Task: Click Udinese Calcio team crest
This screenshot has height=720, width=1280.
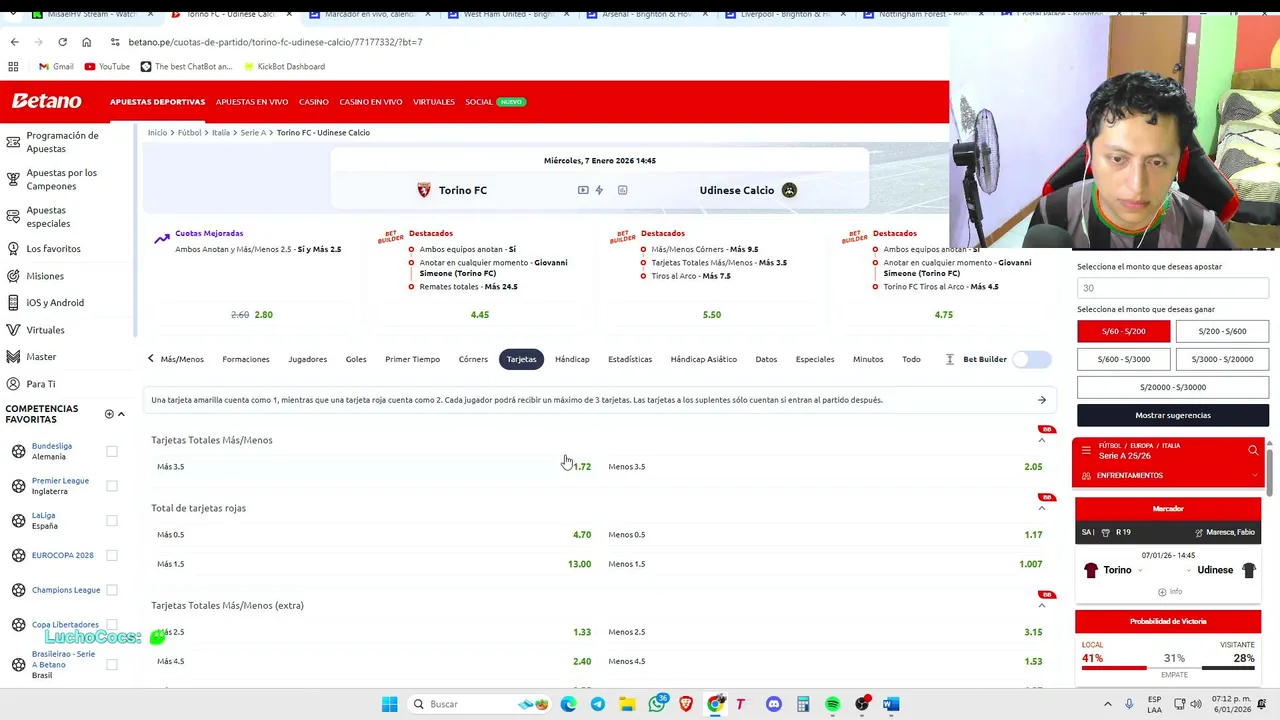Action: coord(789,190)
